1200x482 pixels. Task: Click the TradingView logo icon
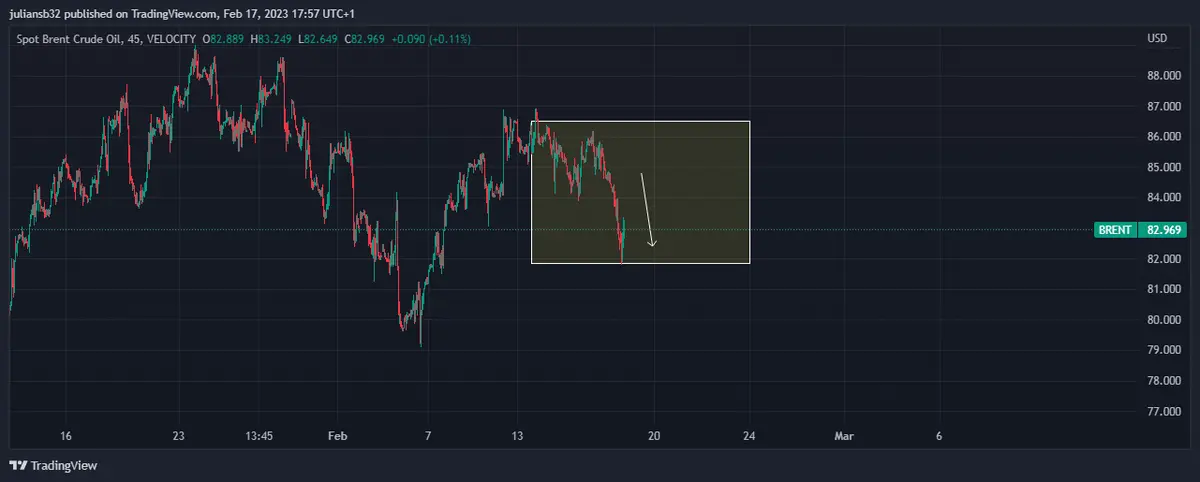click(x=18, y=466)
